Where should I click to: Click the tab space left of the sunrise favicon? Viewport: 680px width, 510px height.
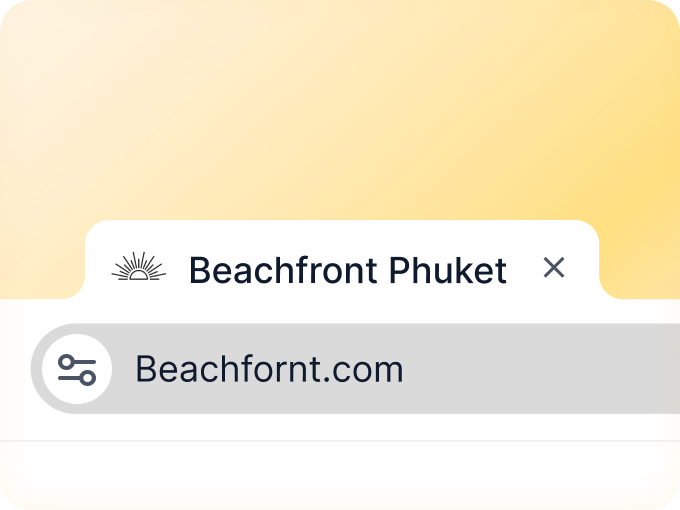coord(100,269)
